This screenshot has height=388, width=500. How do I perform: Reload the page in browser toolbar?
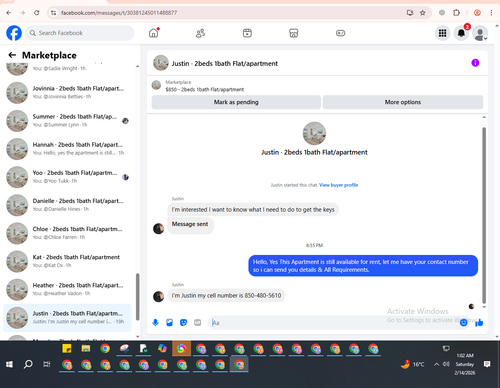pyautogui.click(x=37, y=13)
